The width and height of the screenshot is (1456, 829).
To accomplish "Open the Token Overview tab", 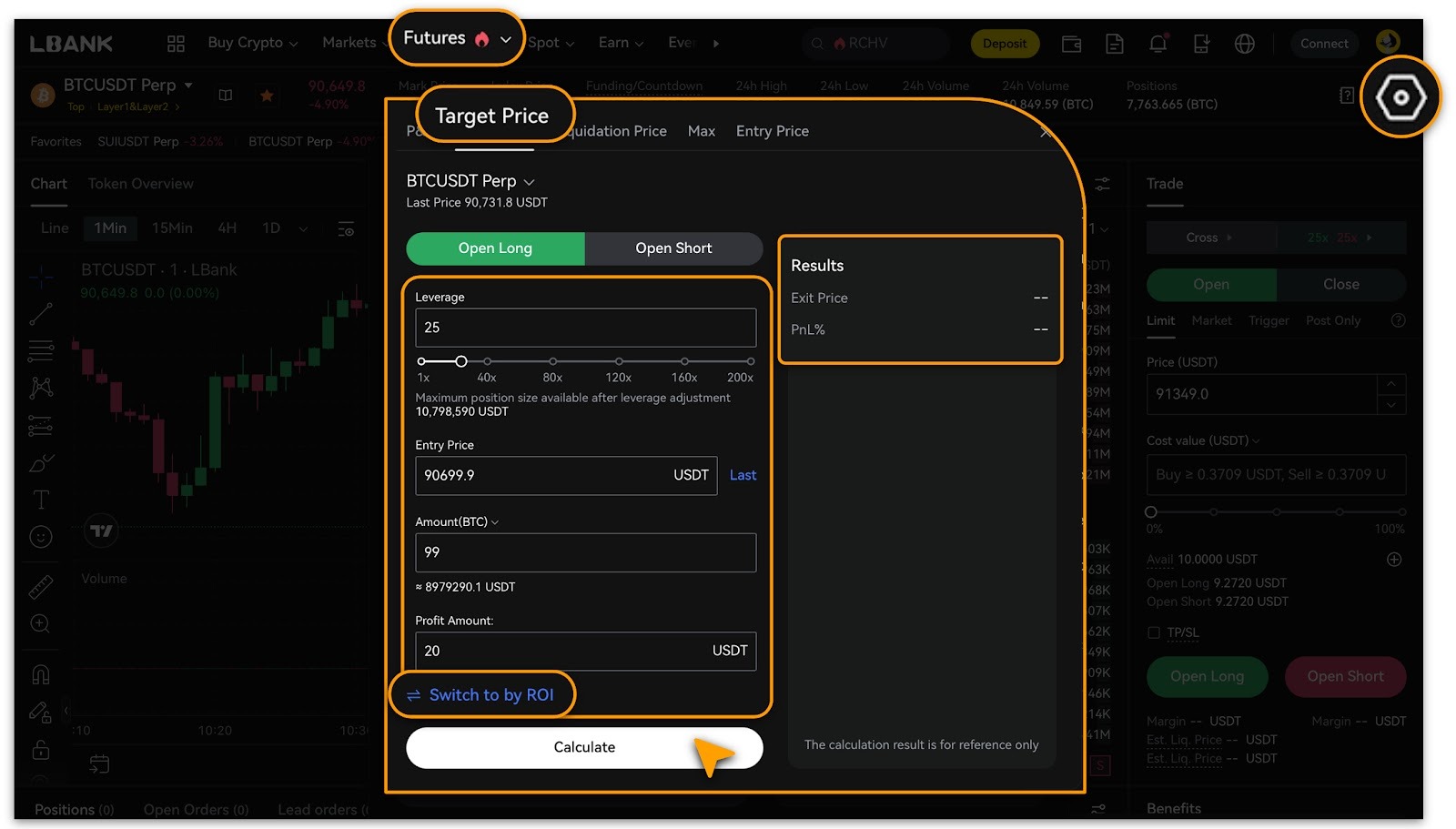I will click(141, 184).
